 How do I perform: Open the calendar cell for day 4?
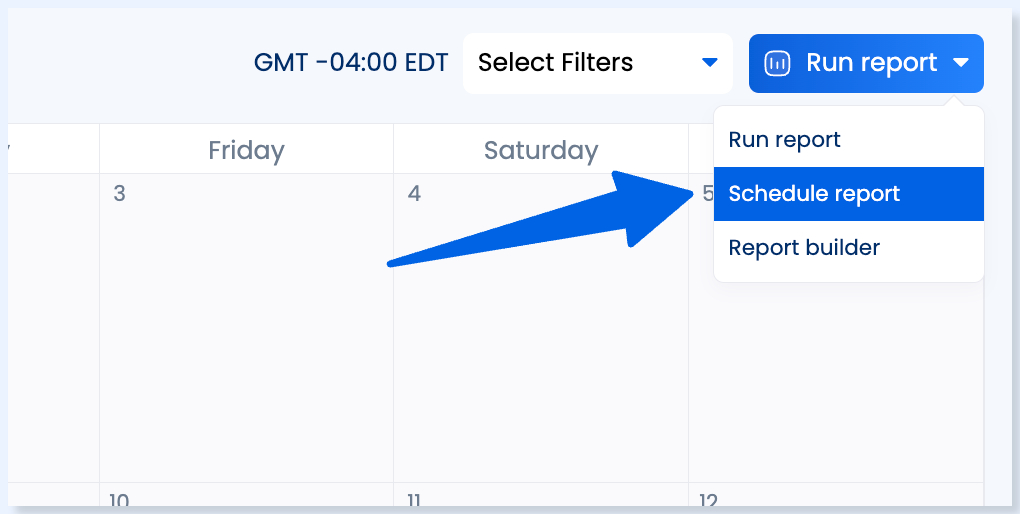pos(541,328)
